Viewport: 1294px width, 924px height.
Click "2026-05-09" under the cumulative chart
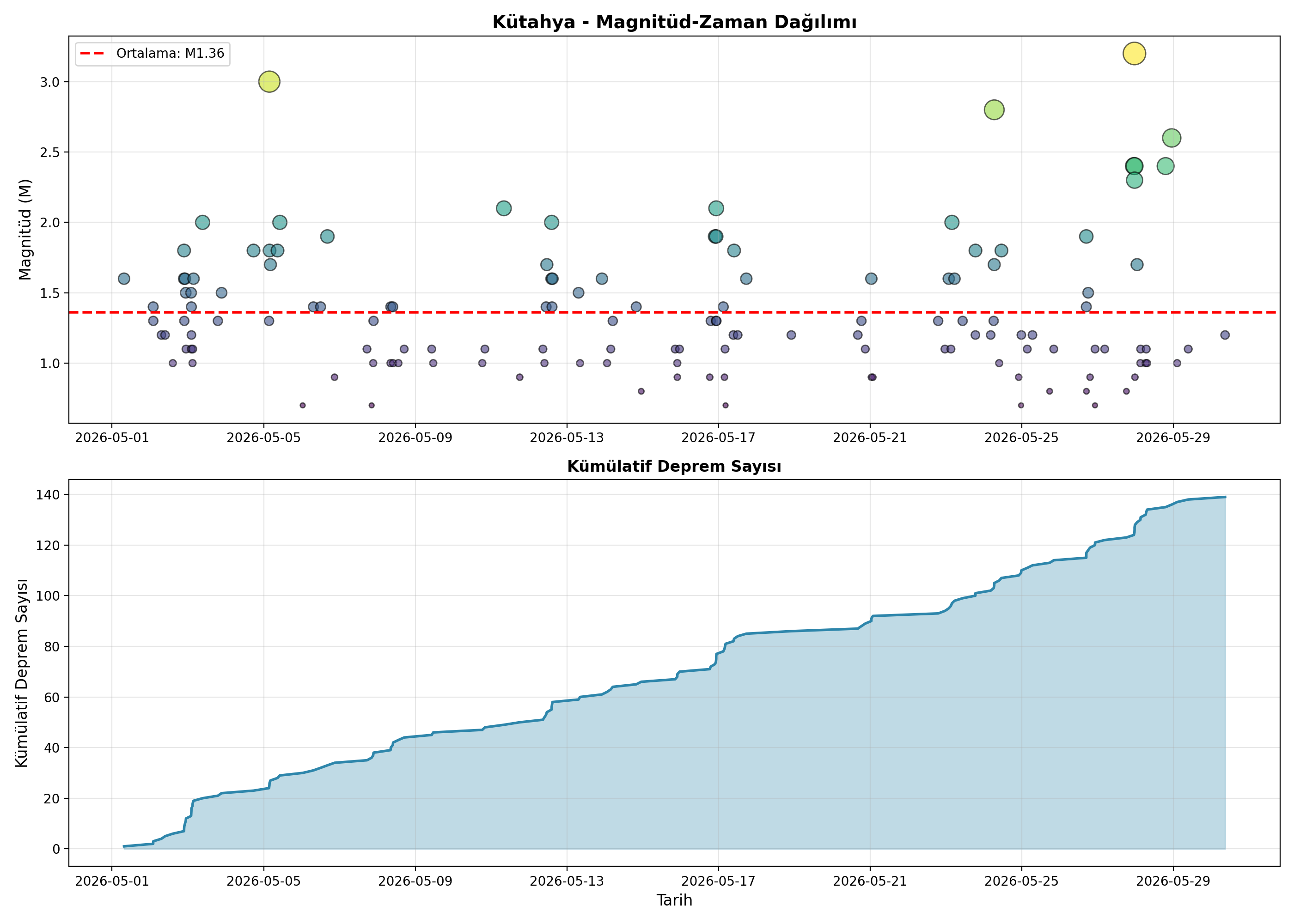[415, 881]
